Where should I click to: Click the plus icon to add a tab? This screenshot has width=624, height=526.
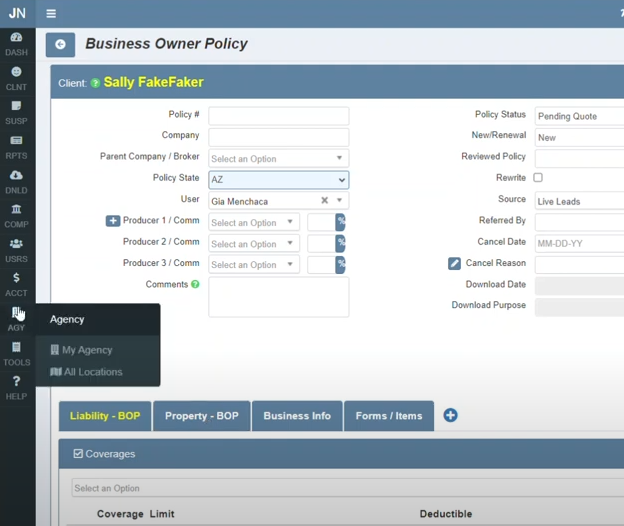pyautogui.click(x=450, y=416)
